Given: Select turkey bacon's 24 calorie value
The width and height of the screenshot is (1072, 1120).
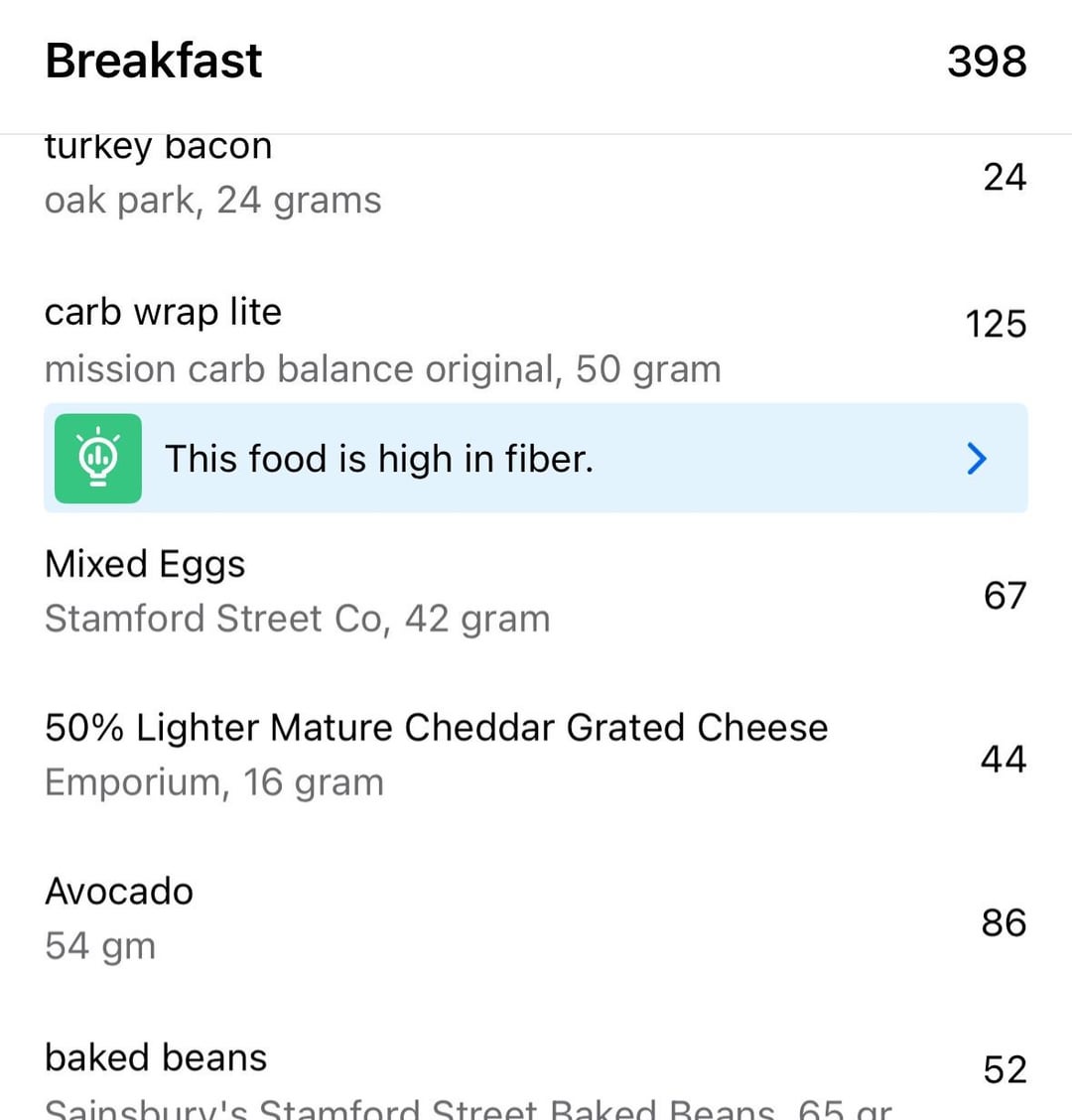Looking at the screenshot, I should tap(1004, 177).
